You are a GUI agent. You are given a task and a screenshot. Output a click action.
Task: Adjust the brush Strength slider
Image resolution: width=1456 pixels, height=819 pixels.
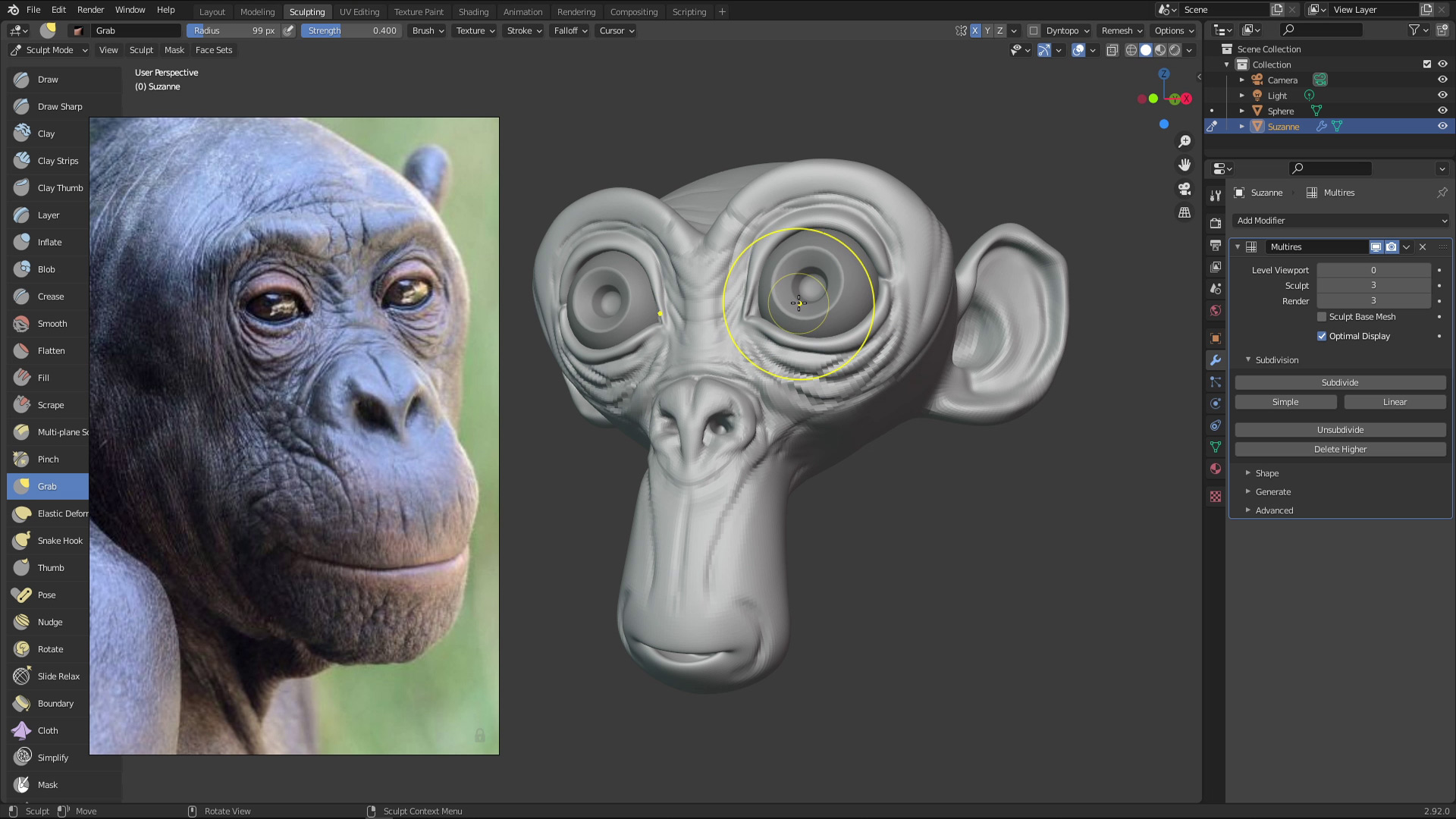coord(350,30)
